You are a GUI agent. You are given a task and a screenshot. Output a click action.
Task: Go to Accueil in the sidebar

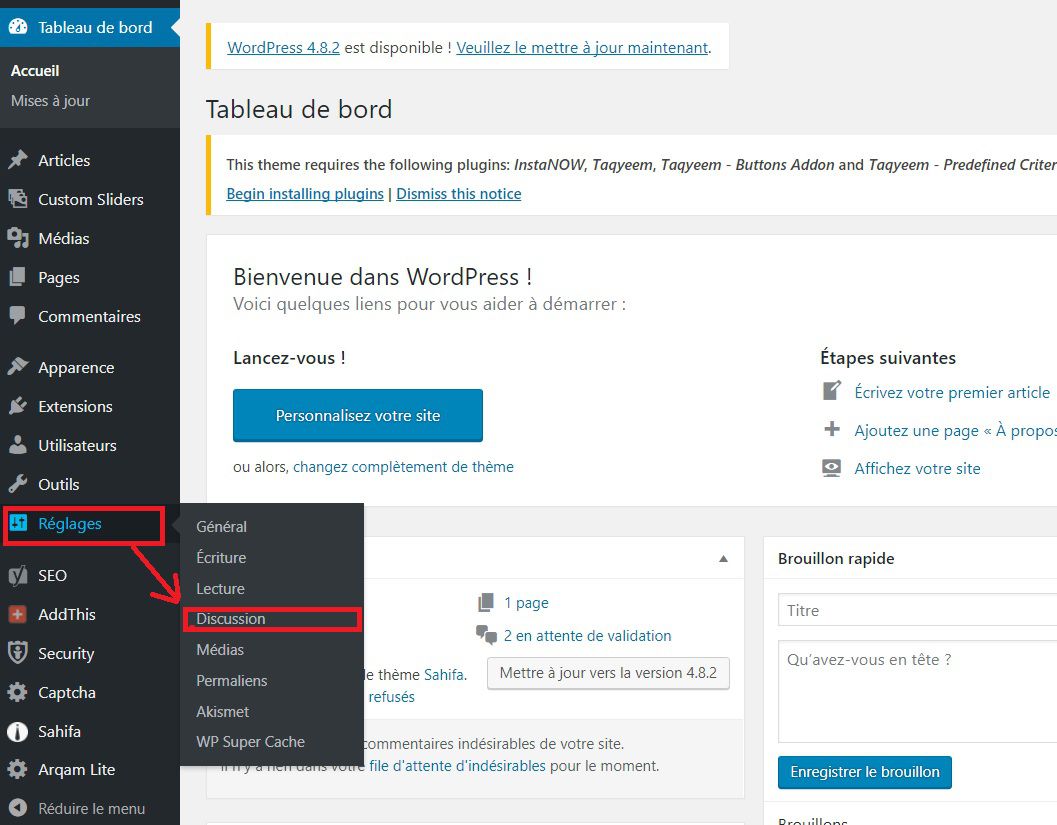tap(35, 71)
